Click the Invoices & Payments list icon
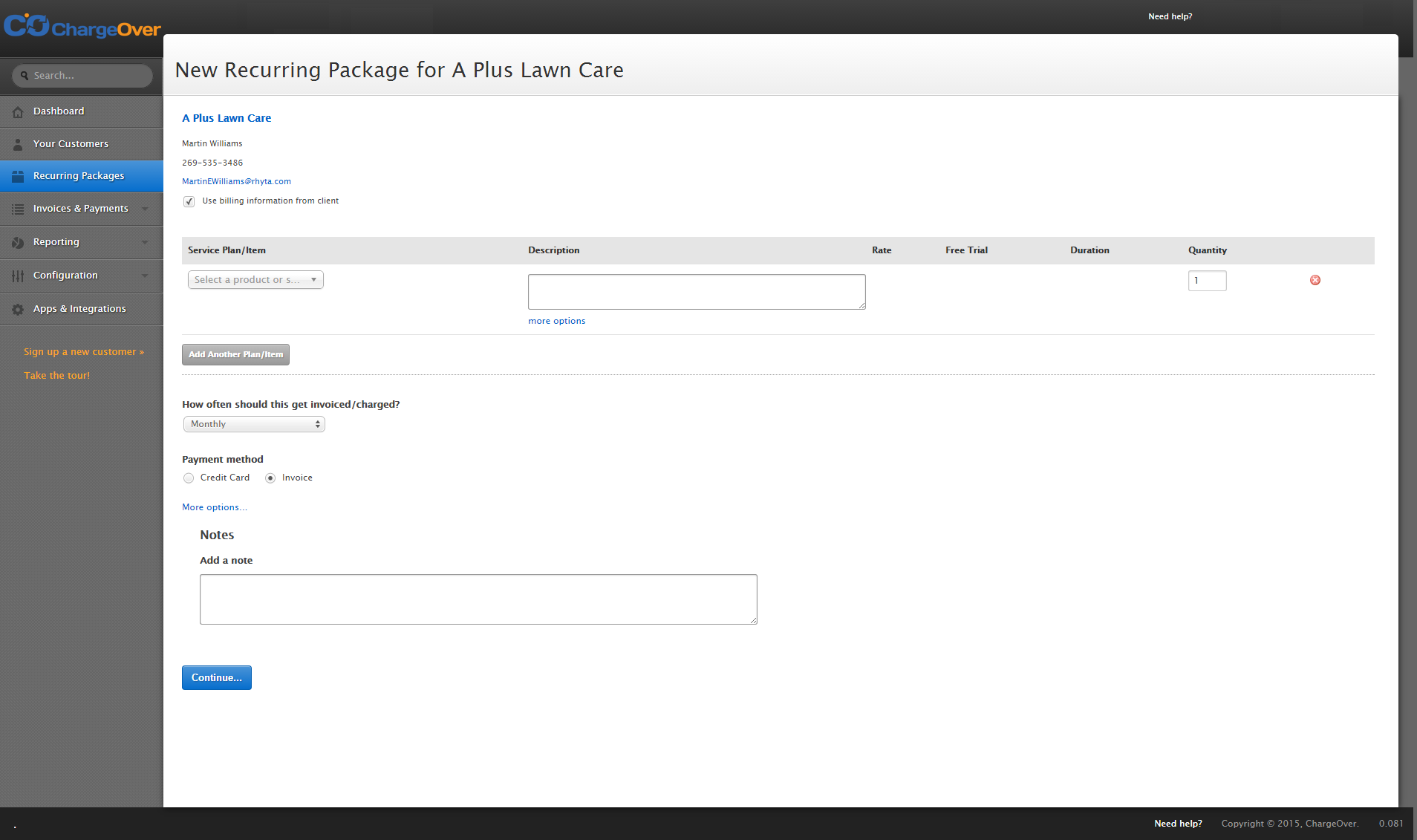This screenshot has width=1417, height=840. (18, 209)
